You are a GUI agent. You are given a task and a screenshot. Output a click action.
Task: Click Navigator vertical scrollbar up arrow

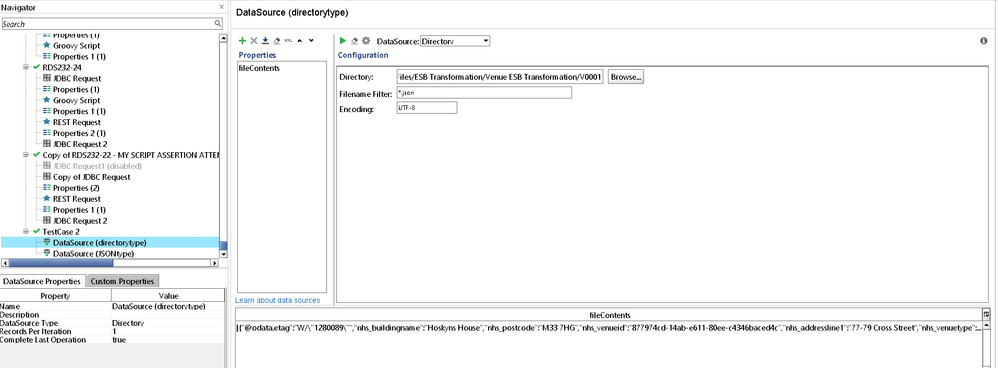pos(223,38)
